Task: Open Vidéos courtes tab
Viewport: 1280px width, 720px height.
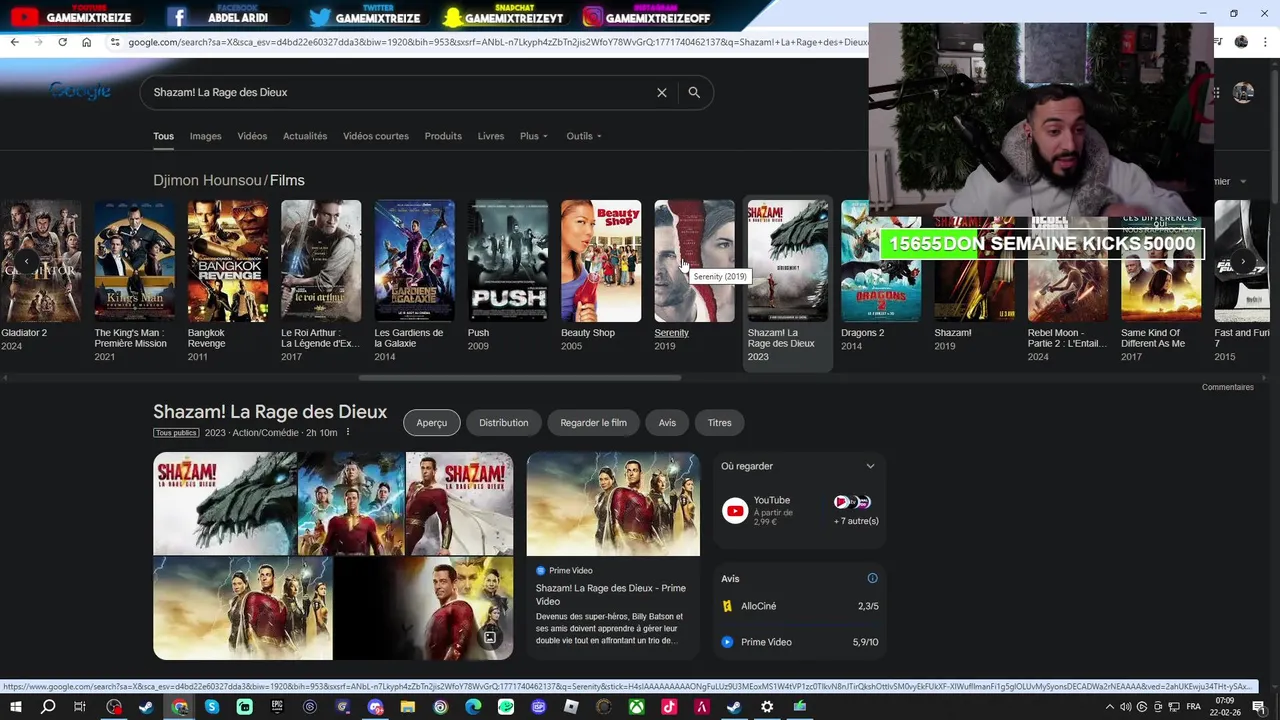Action: tap(376, 136)
